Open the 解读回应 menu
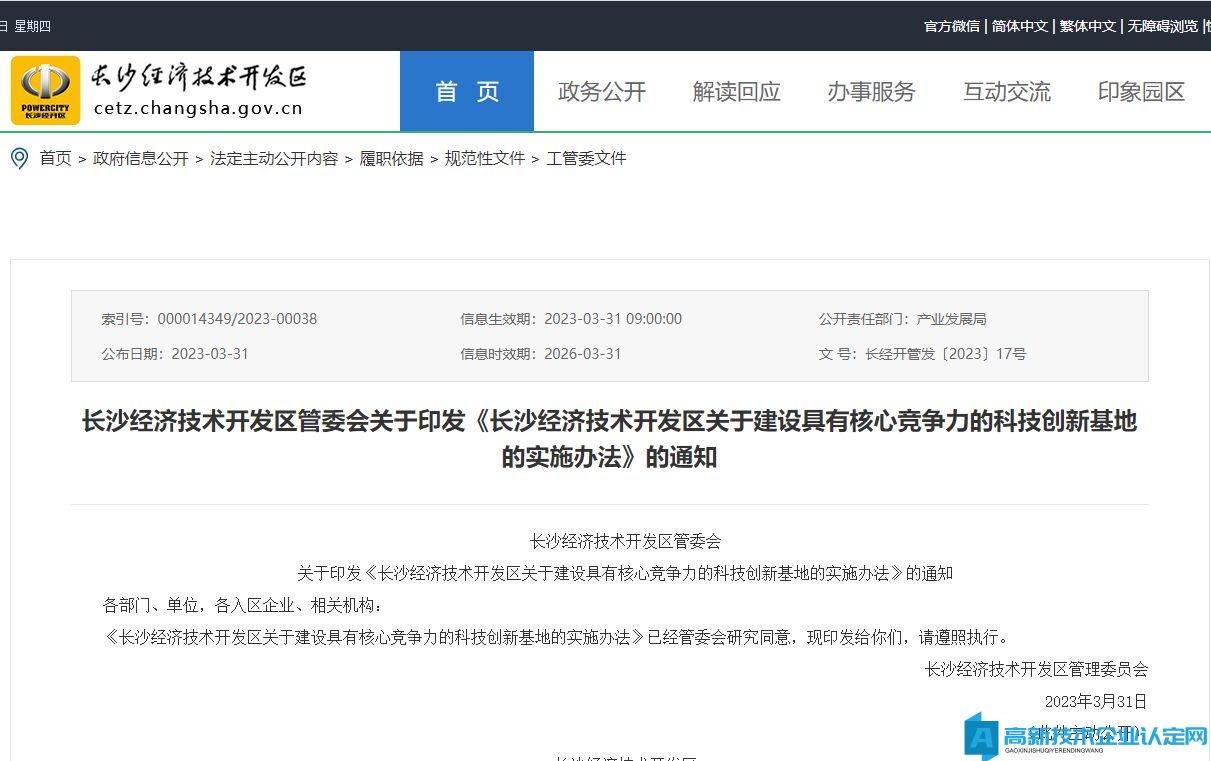 [737, 92]
